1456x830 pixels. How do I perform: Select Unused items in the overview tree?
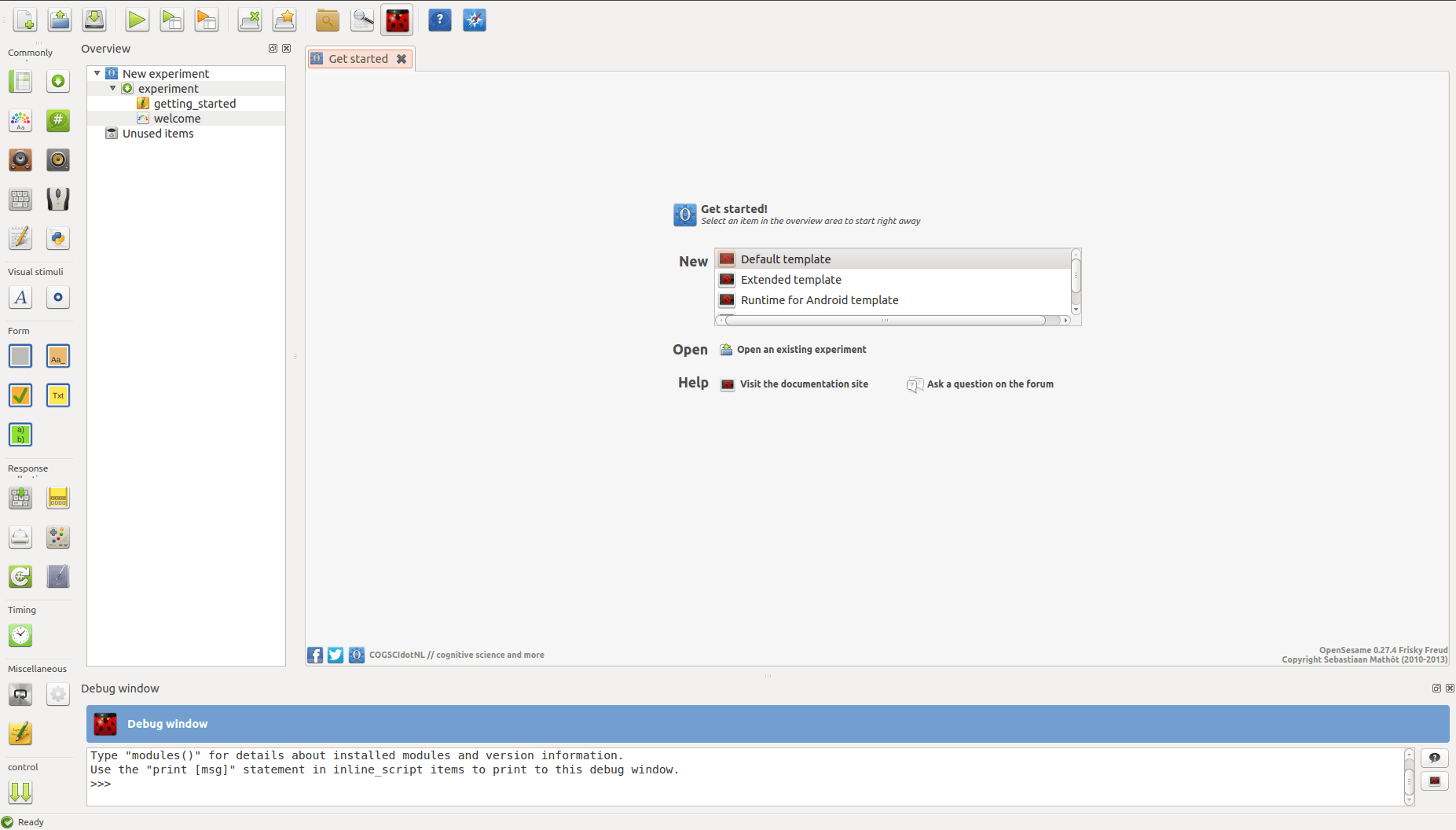(x=158, y=133)
